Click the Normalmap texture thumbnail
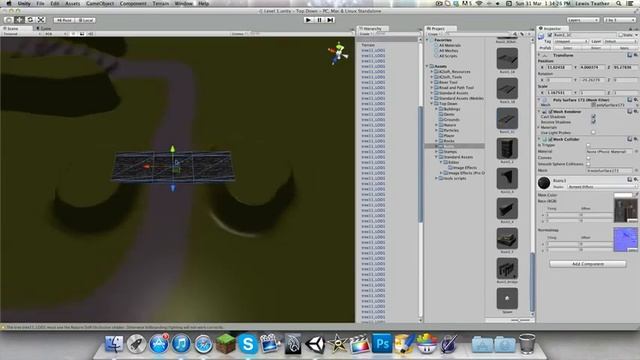Screen dimensions: 640x360 (625, 239)
